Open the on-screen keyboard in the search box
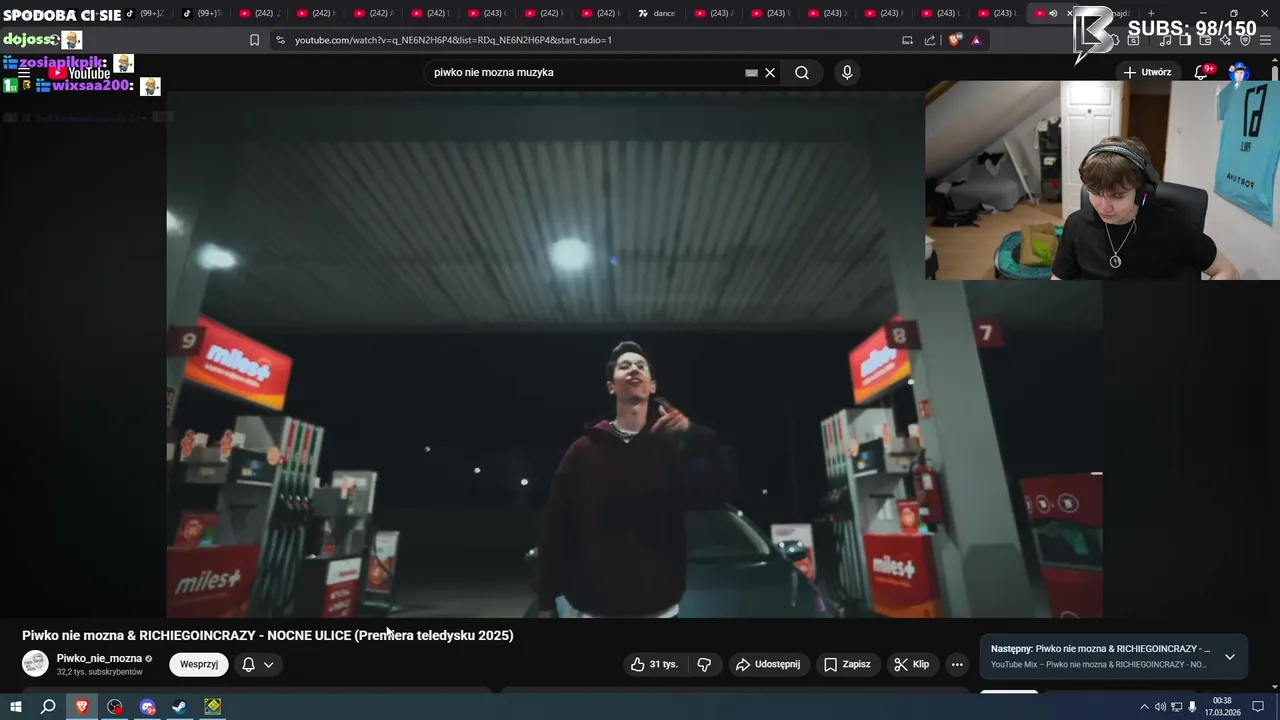1280x720 pixels. (751, 72)
